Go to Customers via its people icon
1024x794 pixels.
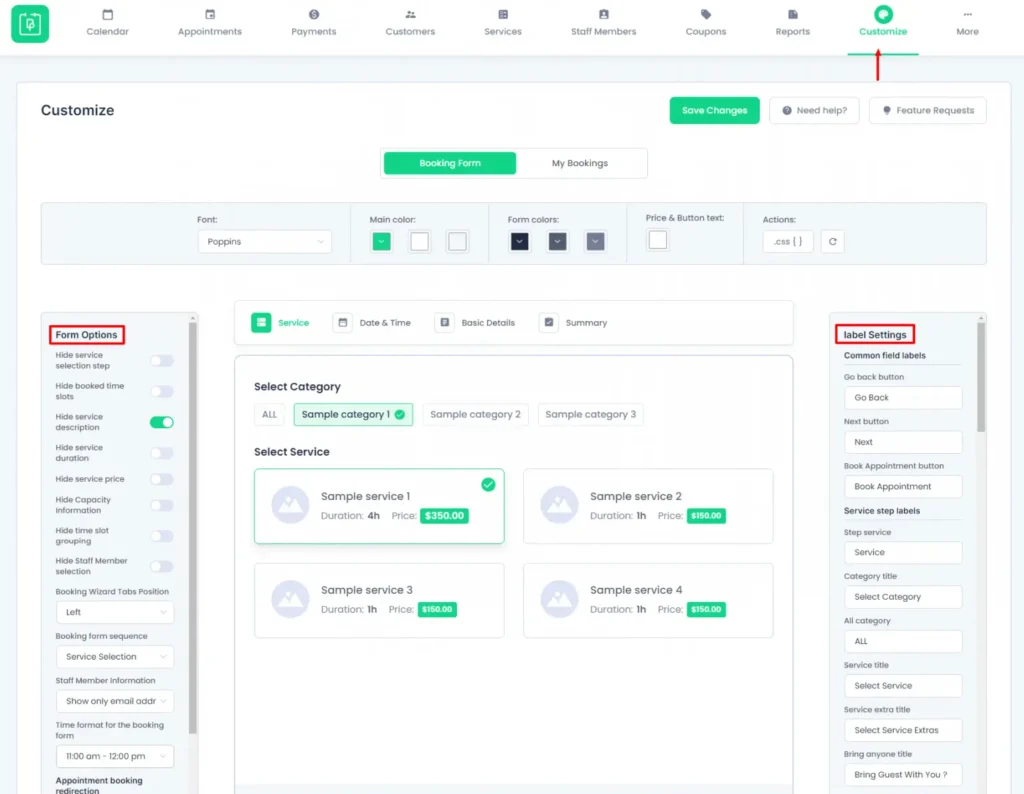[x=410, y=15]
